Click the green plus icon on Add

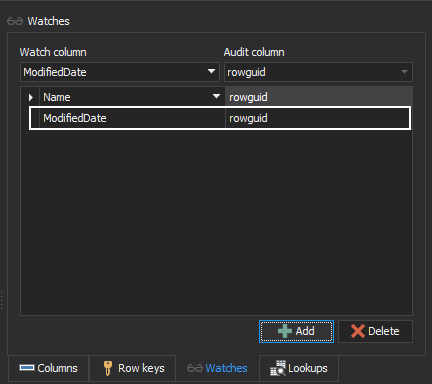[x=285, y=331]
